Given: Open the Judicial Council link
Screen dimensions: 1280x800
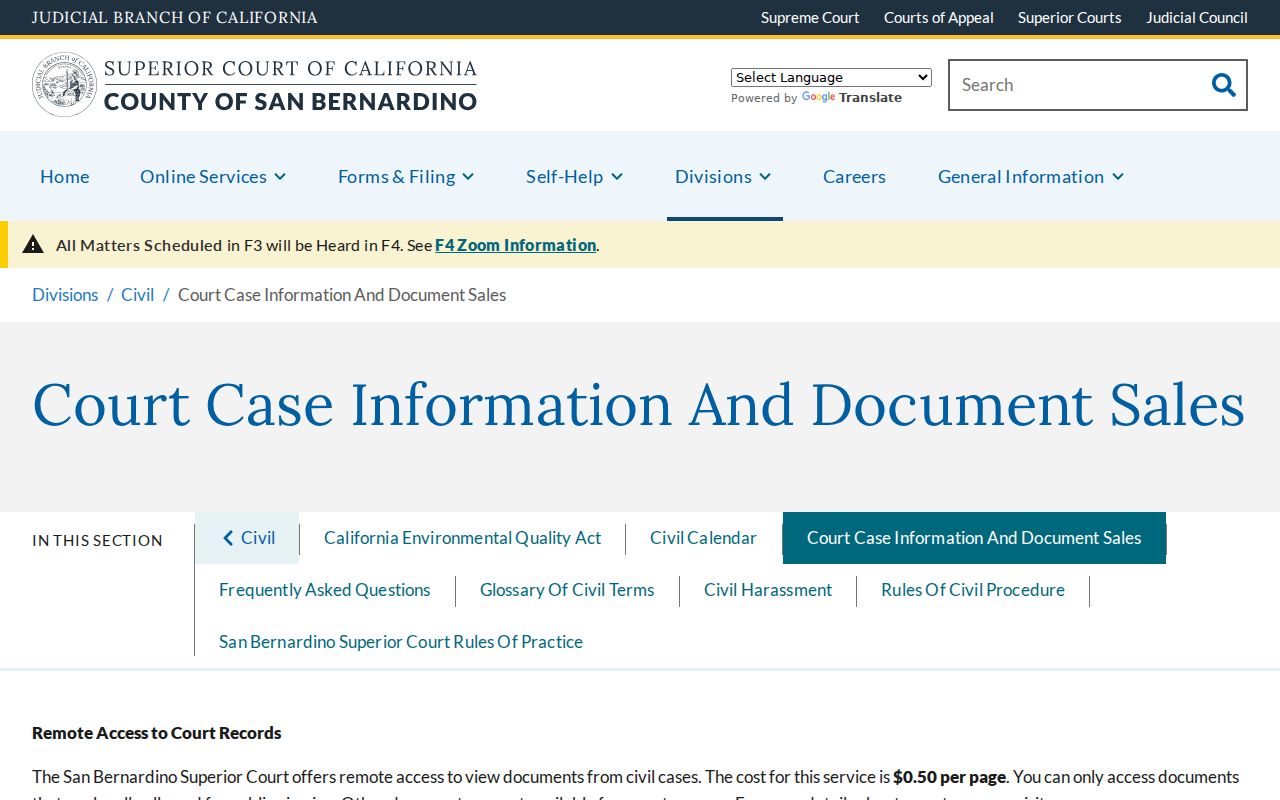Looking at the screenshot, I should click(x=1197, y=18).
